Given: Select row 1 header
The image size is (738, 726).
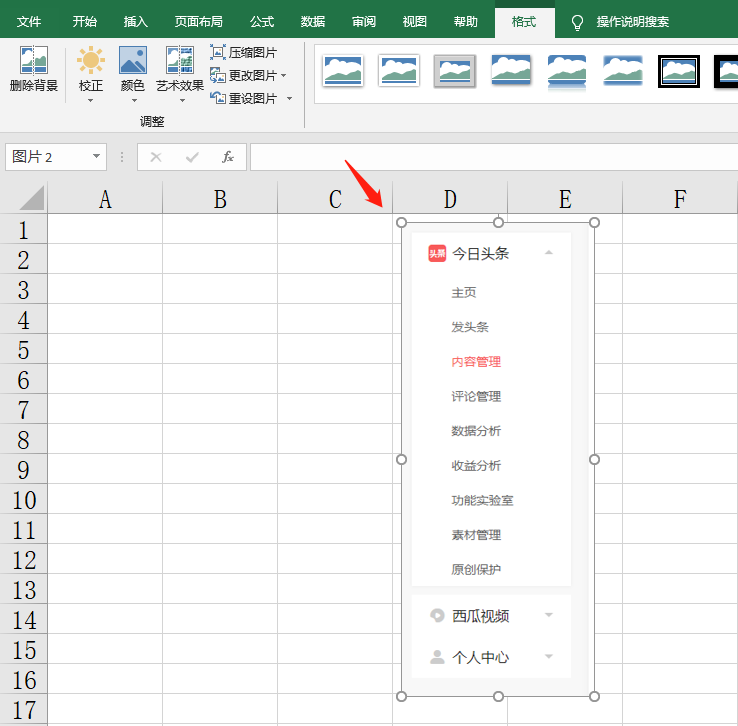Looking at the screenshot, I should coord(24,230).
